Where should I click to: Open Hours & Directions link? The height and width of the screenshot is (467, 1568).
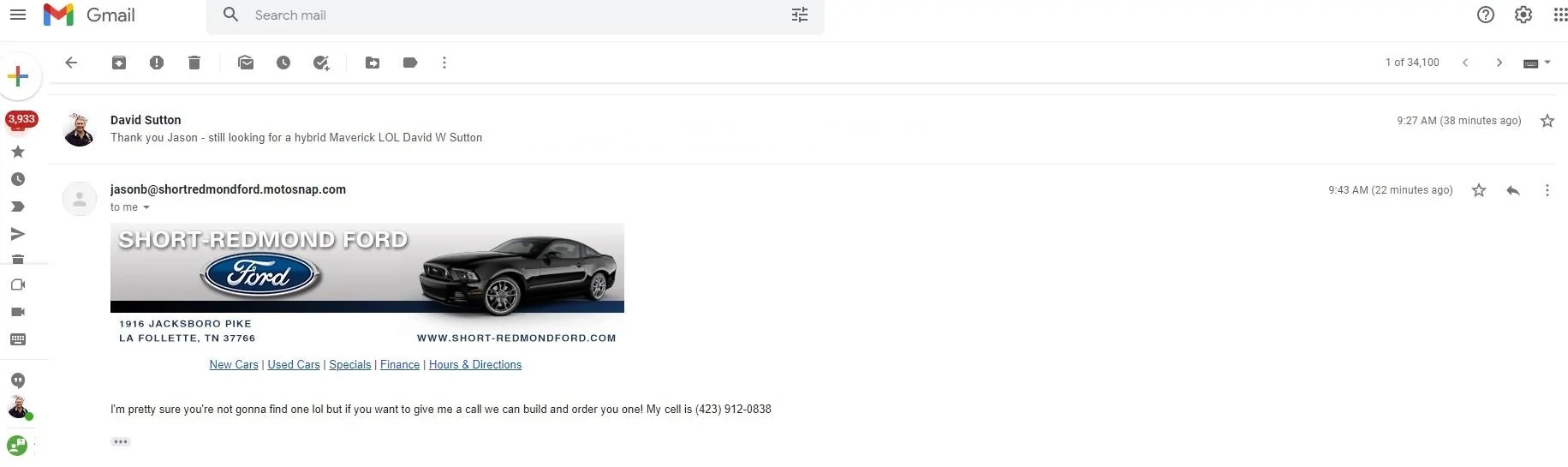[x=475, y=364]
